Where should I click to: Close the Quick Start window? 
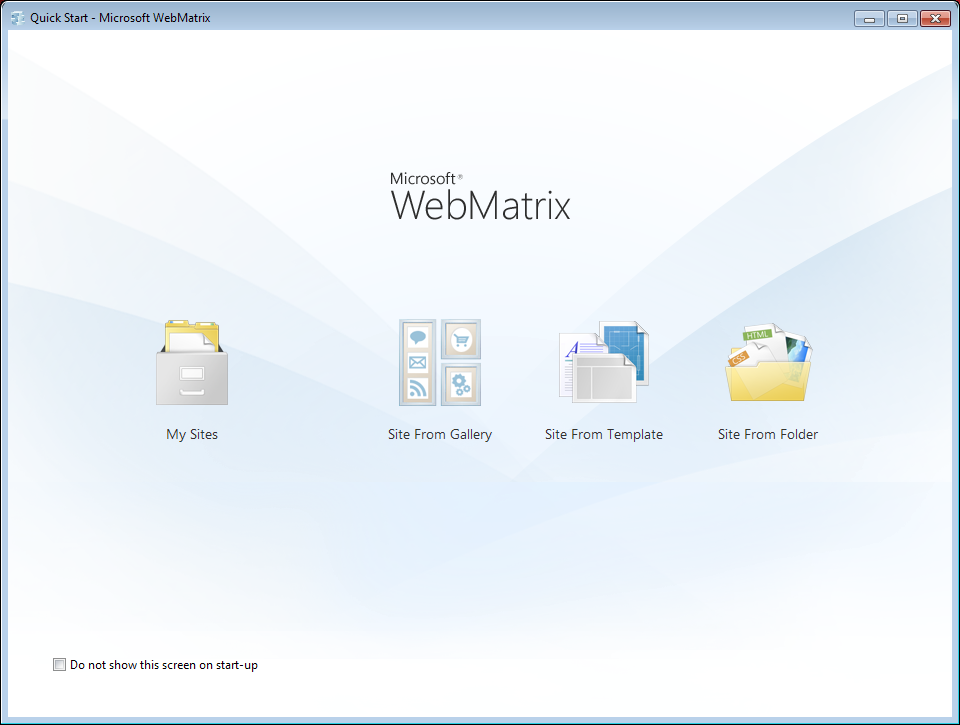click(x=936, y=18)
